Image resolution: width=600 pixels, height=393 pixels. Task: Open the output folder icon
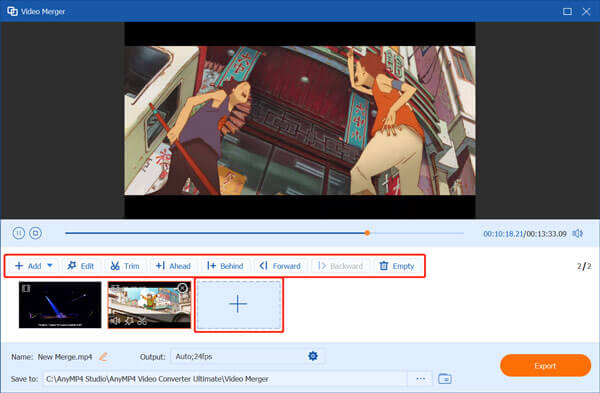[x=445, y=379]
